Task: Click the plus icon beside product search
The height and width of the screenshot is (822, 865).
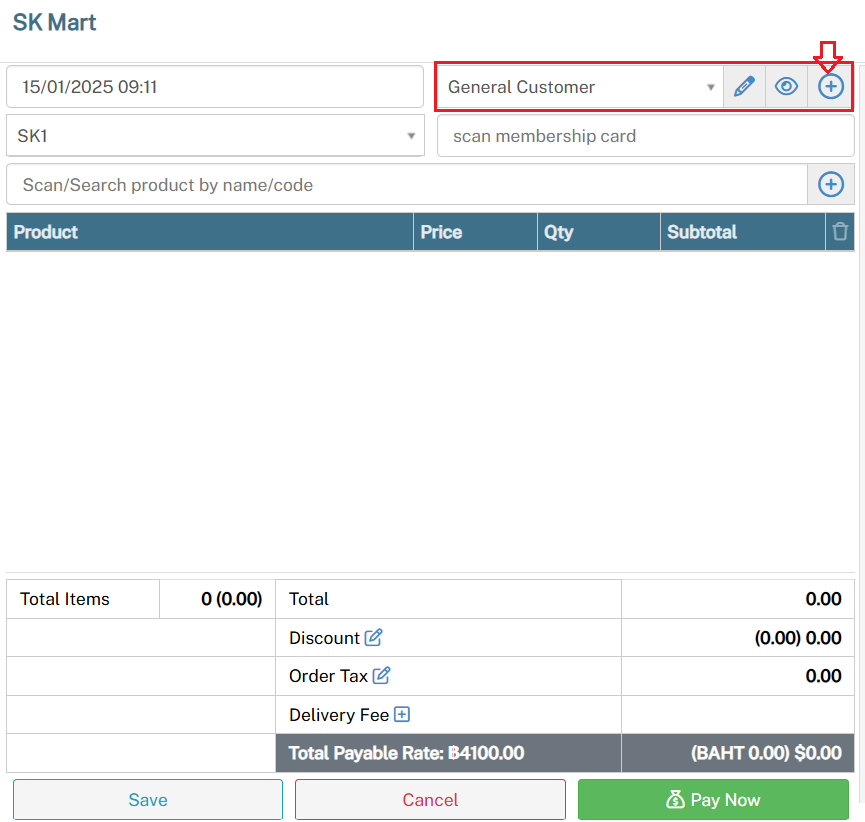Action: [x=831, y=185]
